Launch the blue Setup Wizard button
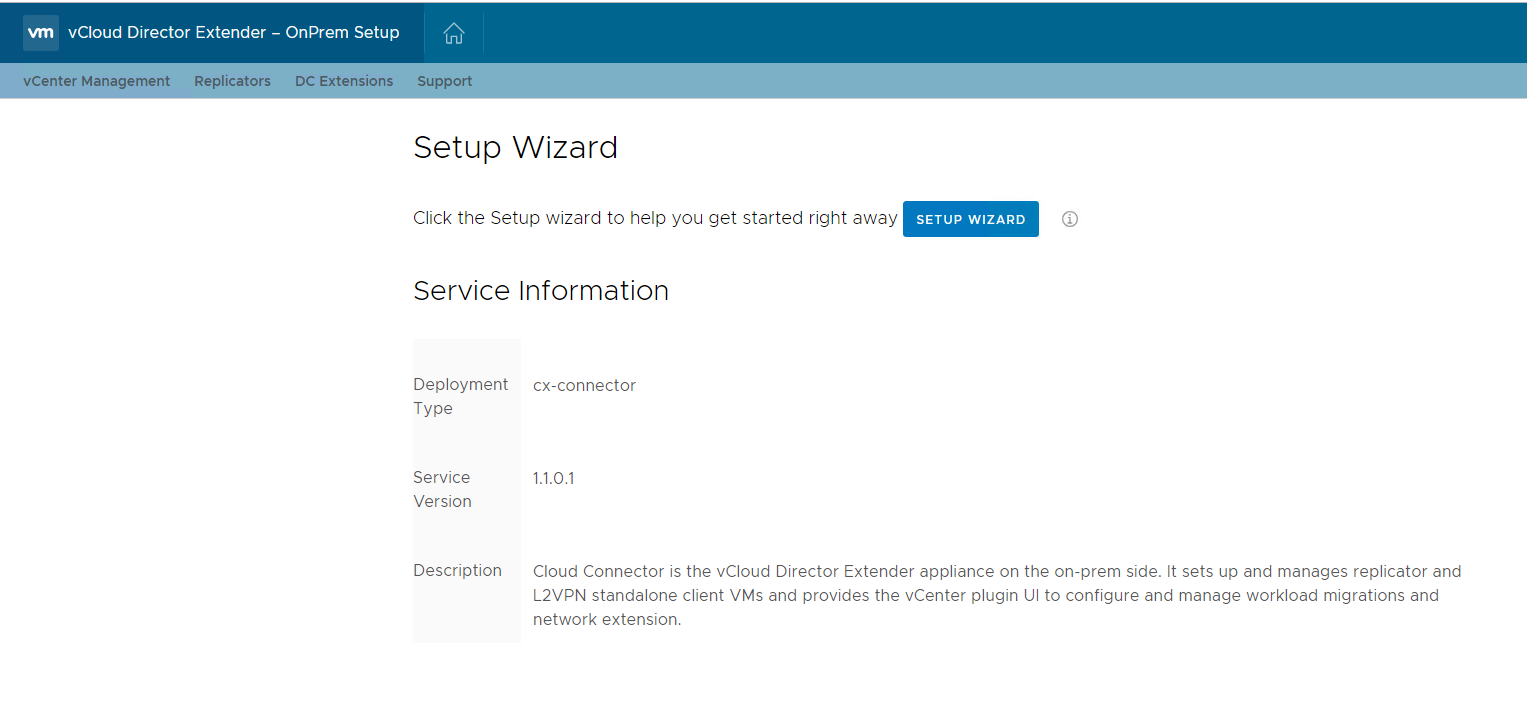This screenshot has height=707, width=1527. point(970,219)
